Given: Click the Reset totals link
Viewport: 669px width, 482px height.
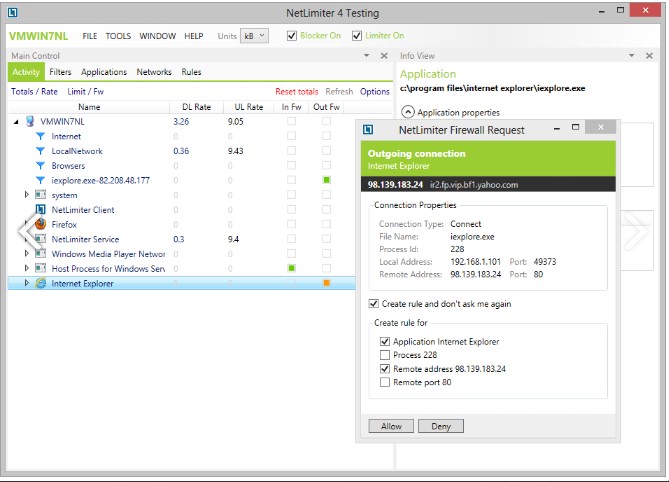Looking at the screenshot, I should pyautogui.click(x=297, y=91).
